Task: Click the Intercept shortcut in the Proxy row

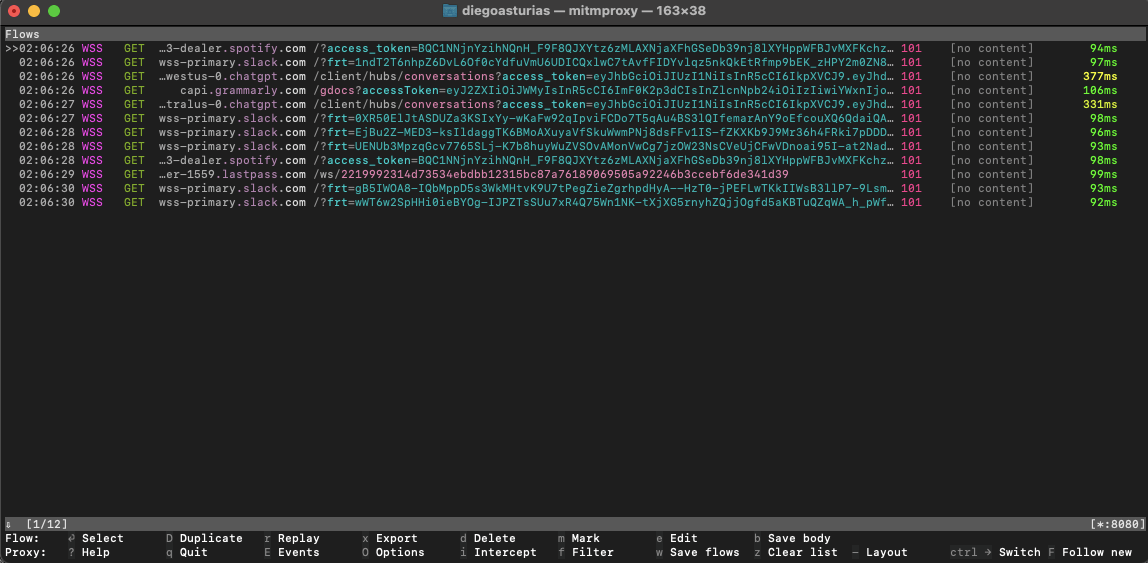Action: pyautogui.click(x=505, y=552)
